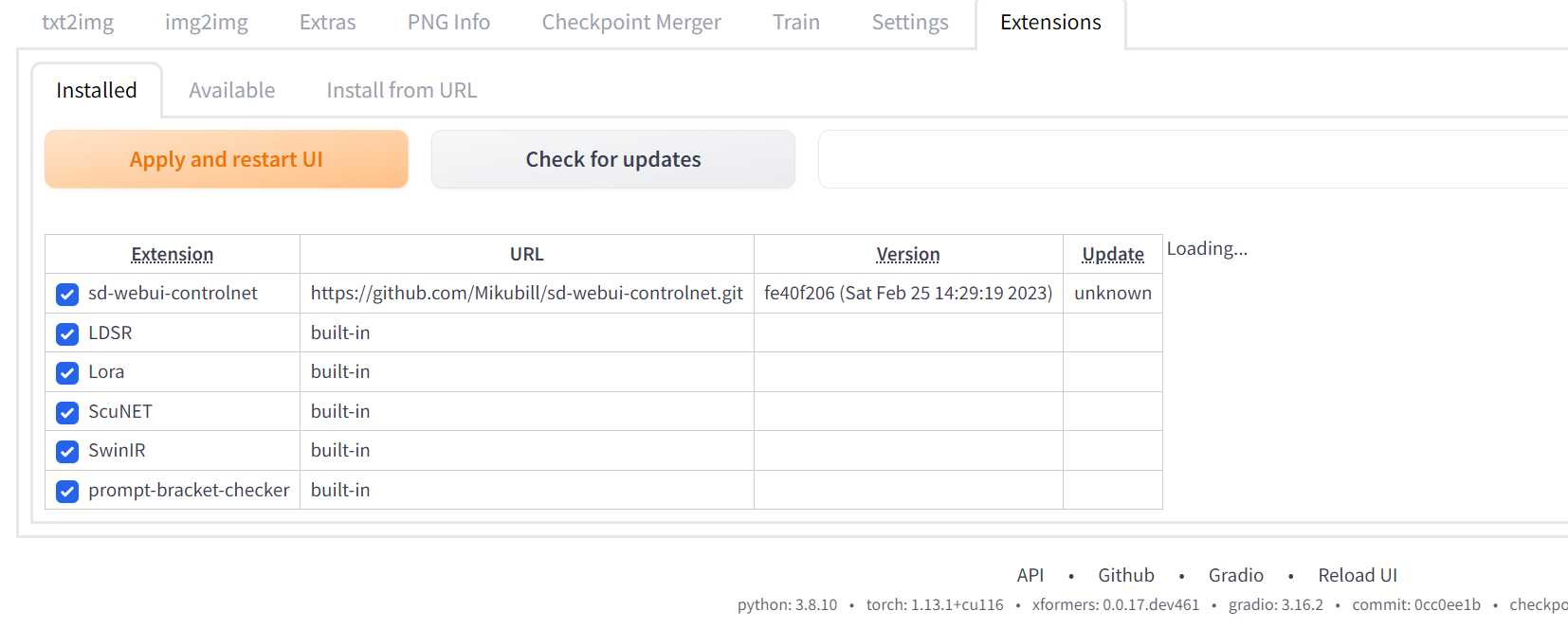
Task: Click the Check for updates button
Action: 612,159
